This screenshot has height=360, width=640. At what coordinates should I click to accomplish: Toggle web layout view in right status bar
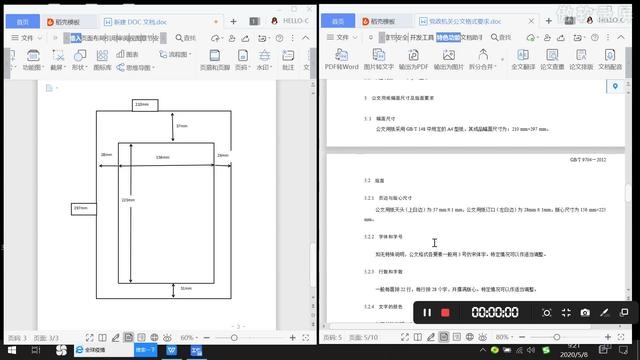[470, 337]
